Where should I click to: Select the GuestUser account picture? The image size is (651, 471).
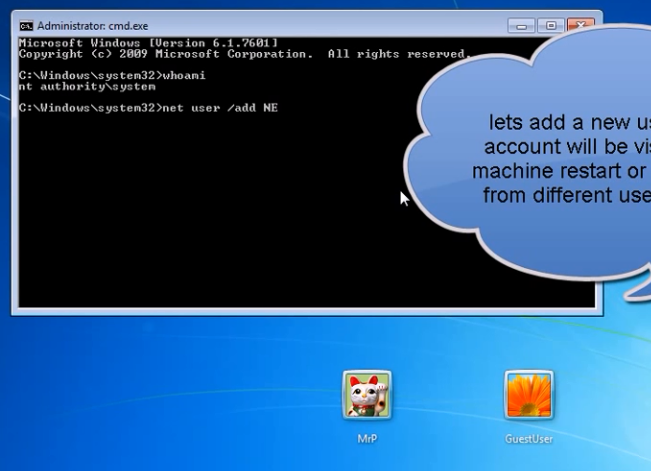(529, 395)
